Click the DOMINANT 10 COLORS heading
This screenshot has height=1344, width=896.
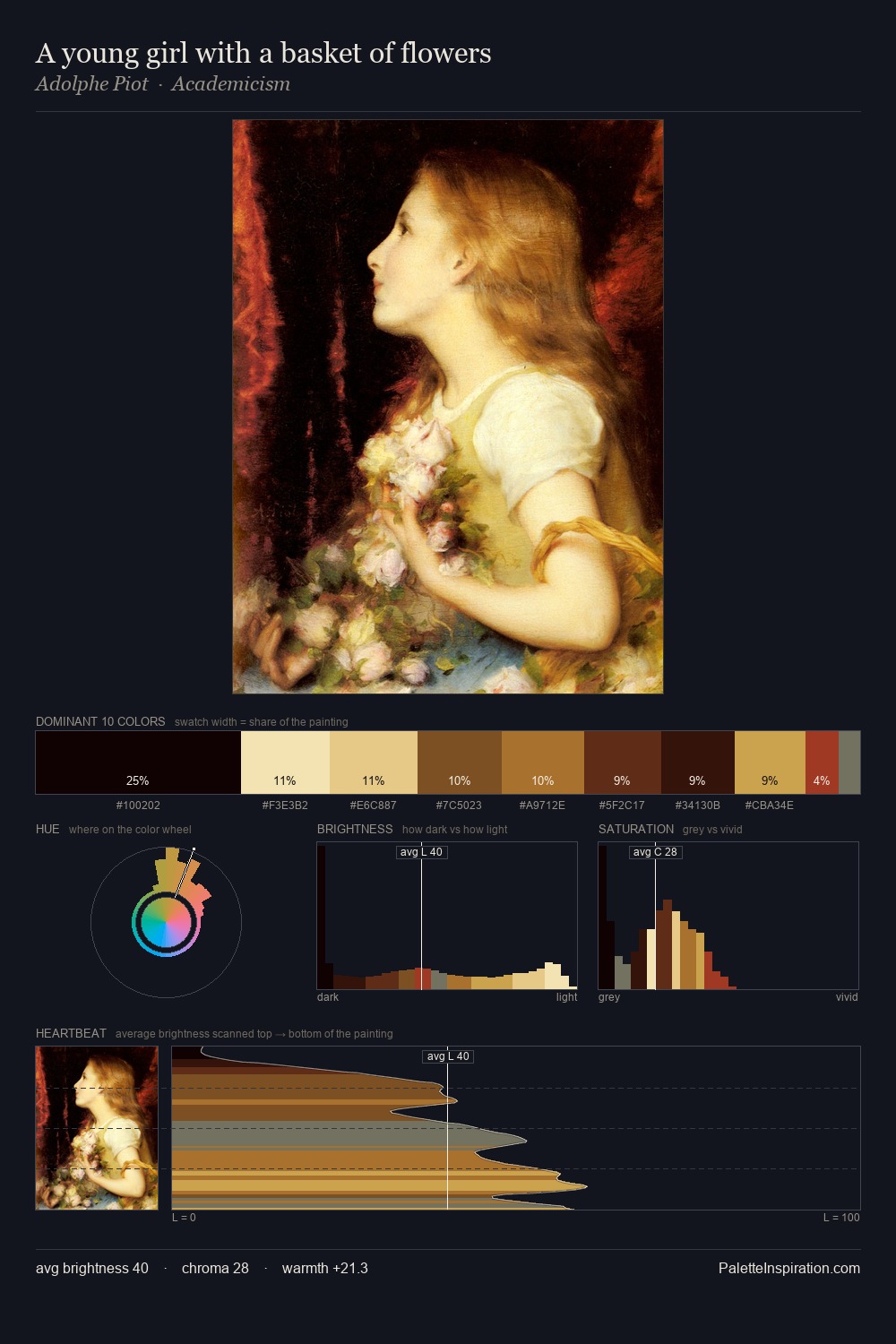pyautogui.click(x=100, y=721)
